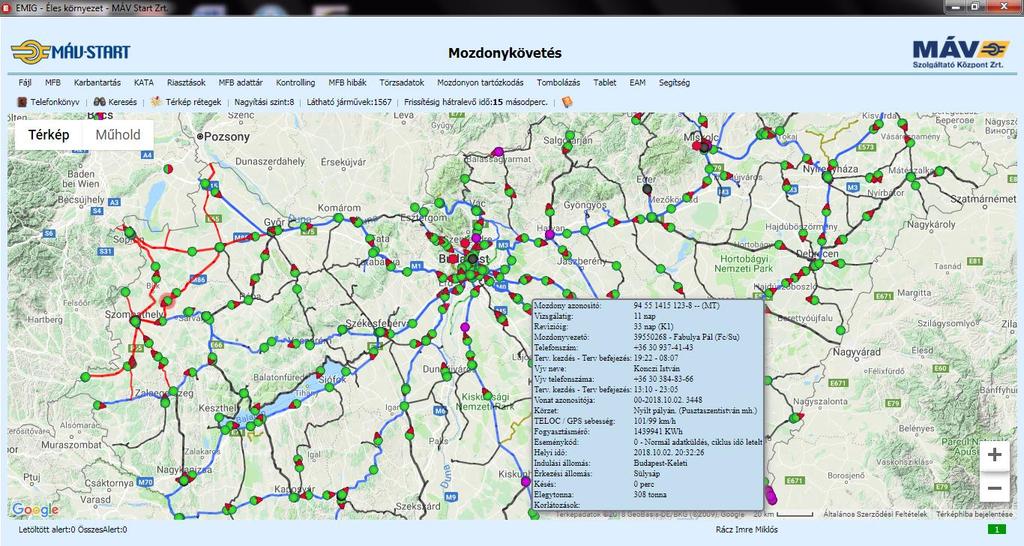Open the Törzsadatok menu
This screenshot has width=1024, height=546.
402,83
